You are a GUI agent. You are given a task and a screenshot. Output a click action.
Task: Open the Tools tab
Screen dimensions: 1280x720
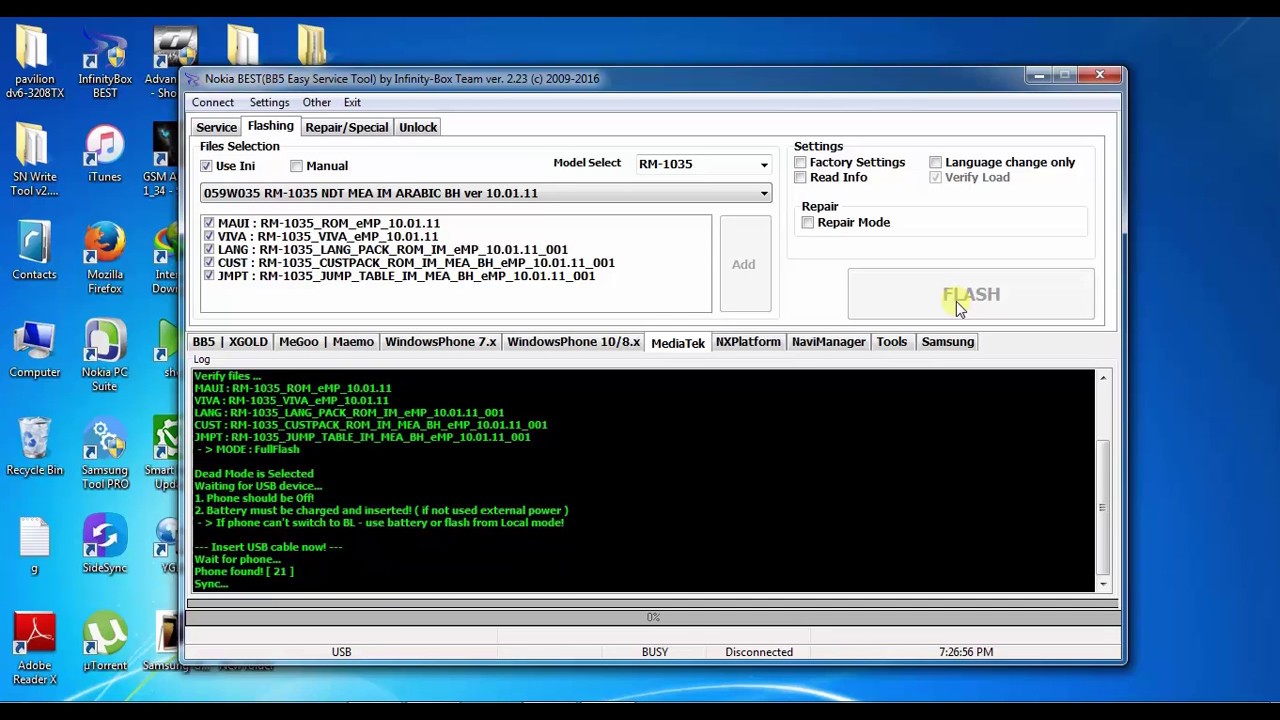tap(892, 342)
